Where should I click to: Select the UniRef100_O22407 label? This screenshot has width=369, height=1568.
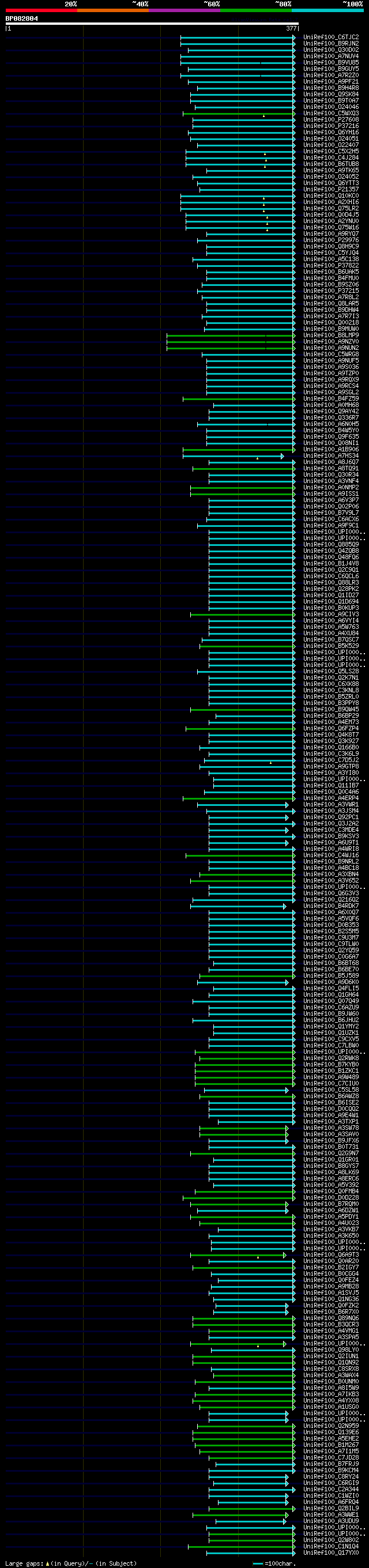tap(332, 145)
